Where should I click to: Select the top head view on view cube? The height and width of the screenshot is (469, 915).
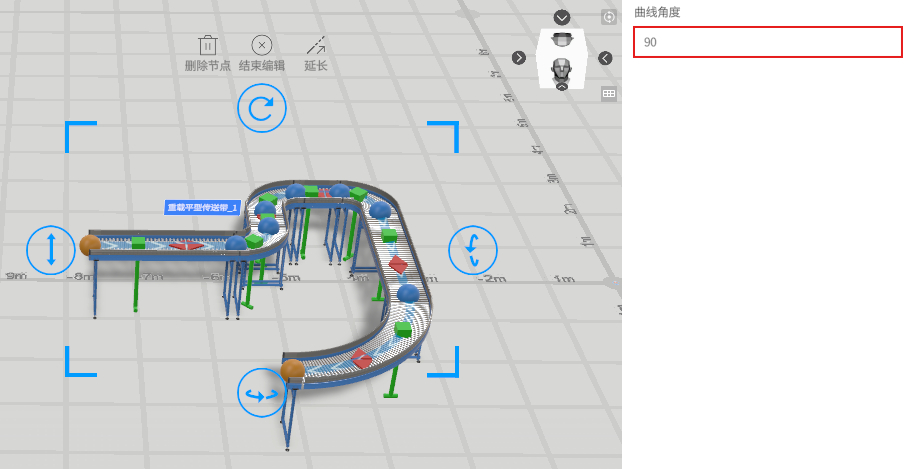(x=561, y=40)
